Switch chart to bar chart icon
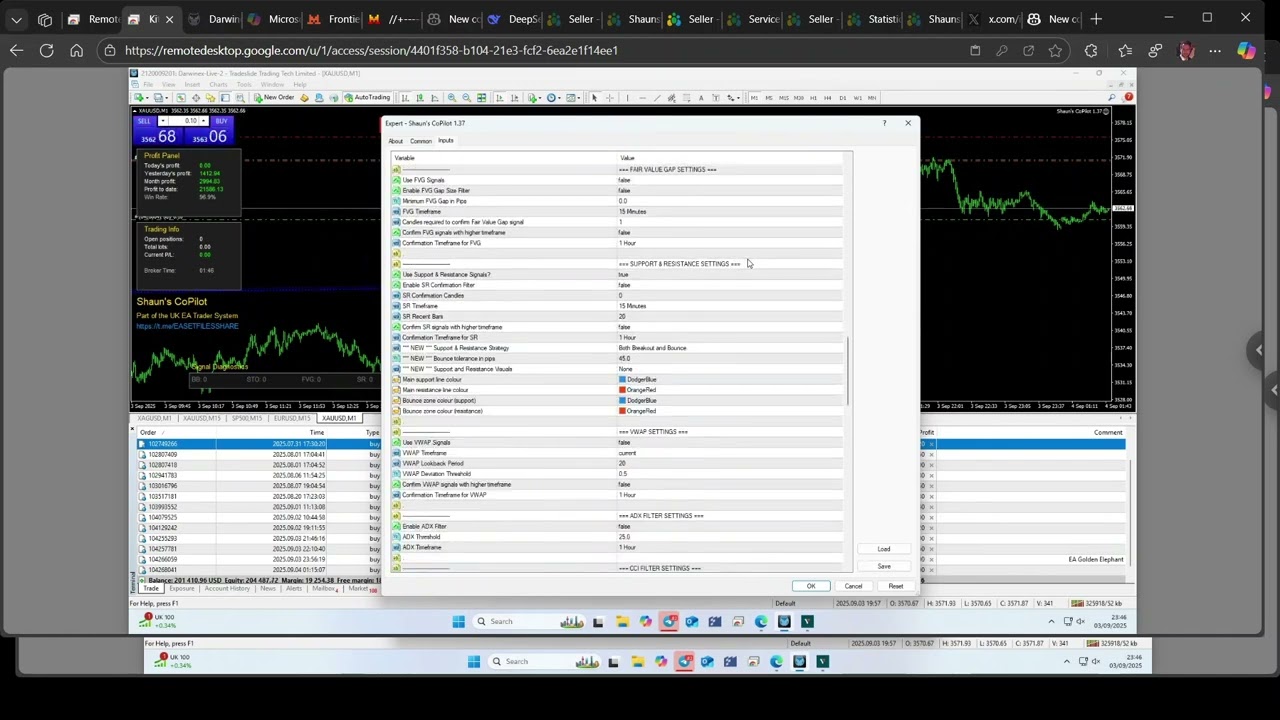The width and height of the screenshot is (1280, 720). [405, 97]
